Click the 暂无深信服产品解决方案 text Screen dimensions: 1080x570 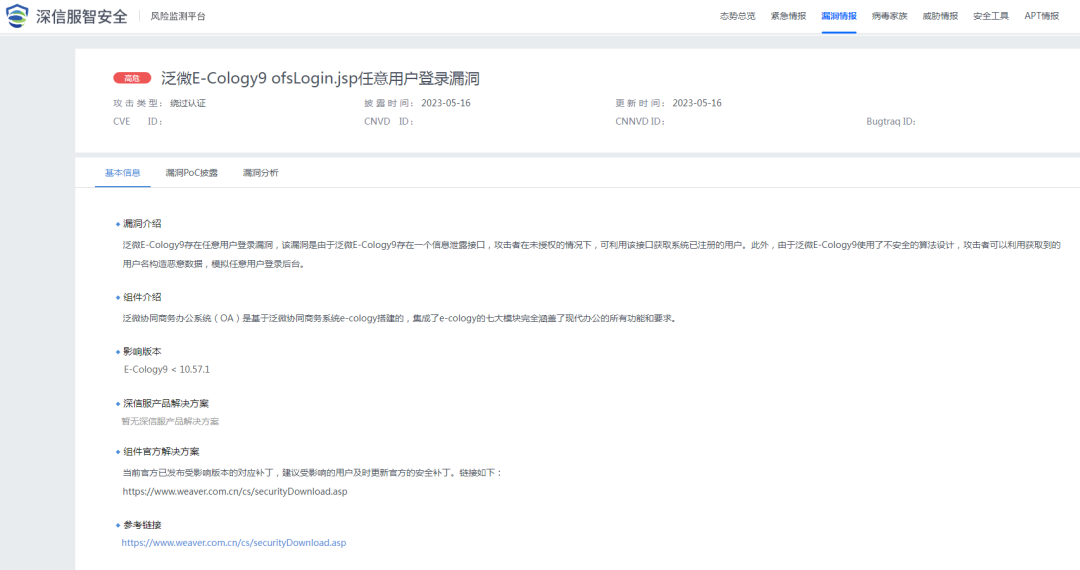click(170, 421)
